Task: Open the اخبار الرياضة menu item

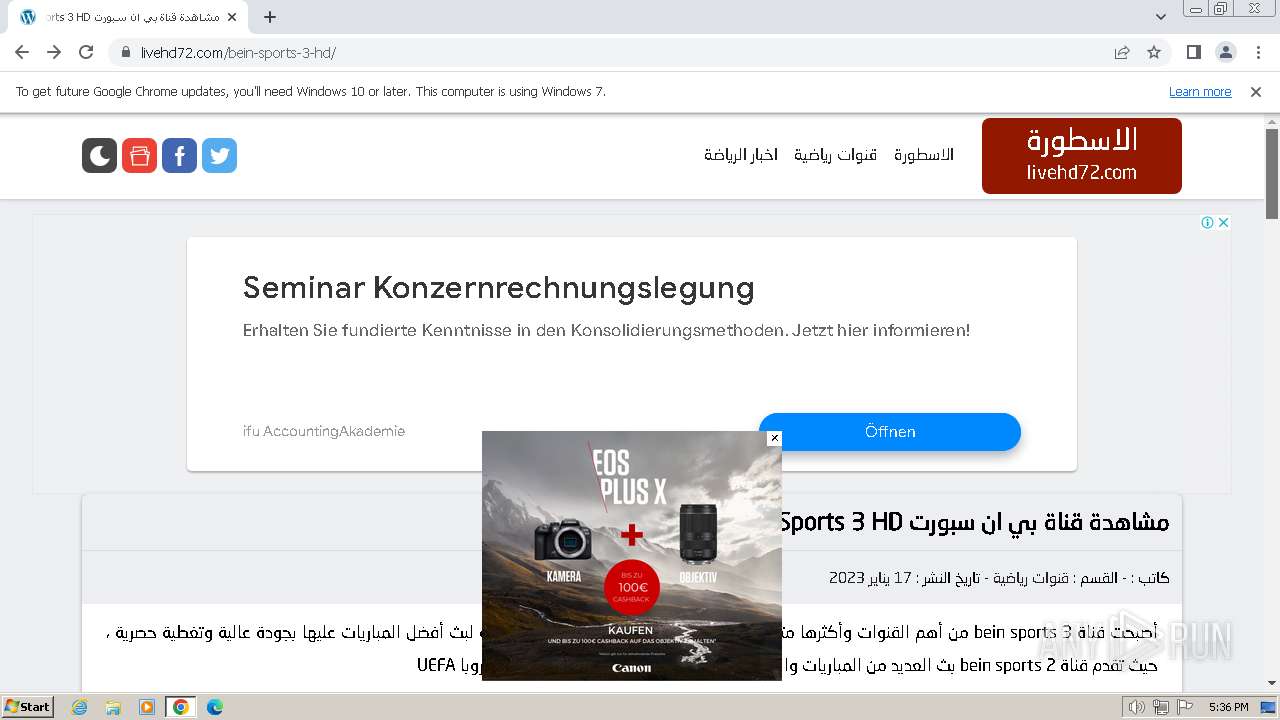Action: click(741, 155)
